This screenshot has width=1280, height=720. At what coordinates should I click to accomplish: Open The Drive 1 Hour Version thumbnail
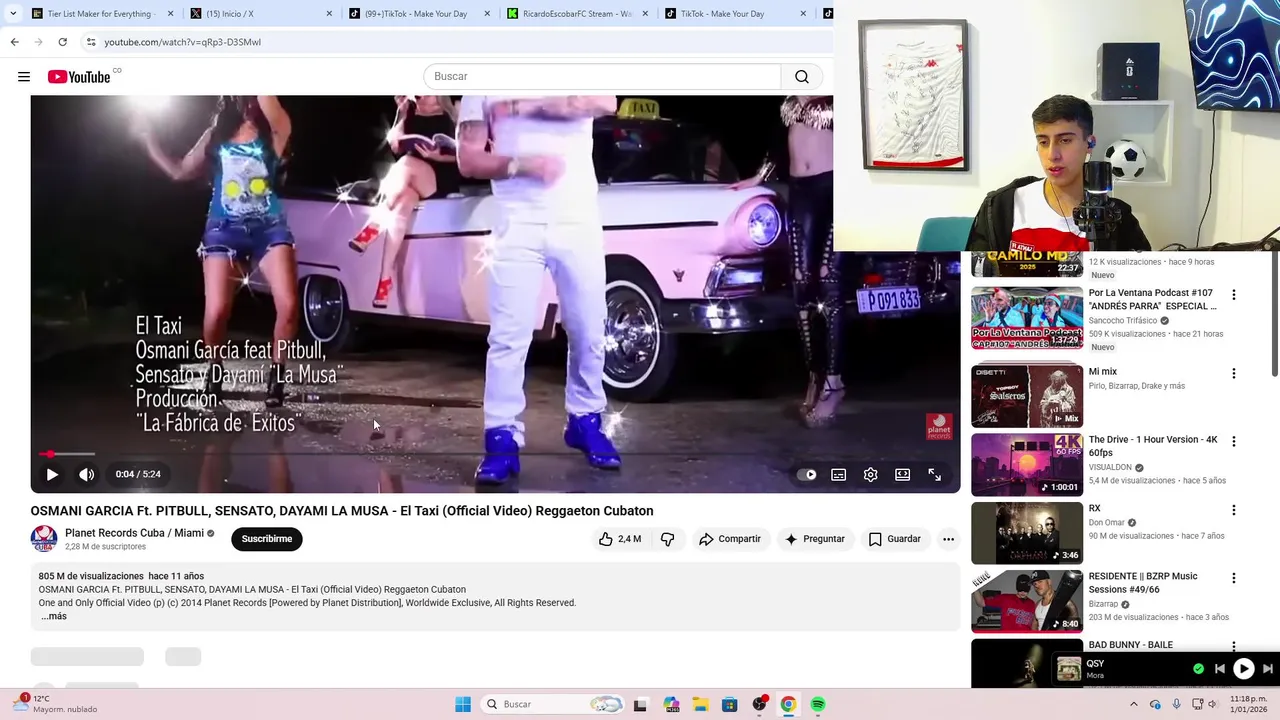click(x=1027, y=464)
